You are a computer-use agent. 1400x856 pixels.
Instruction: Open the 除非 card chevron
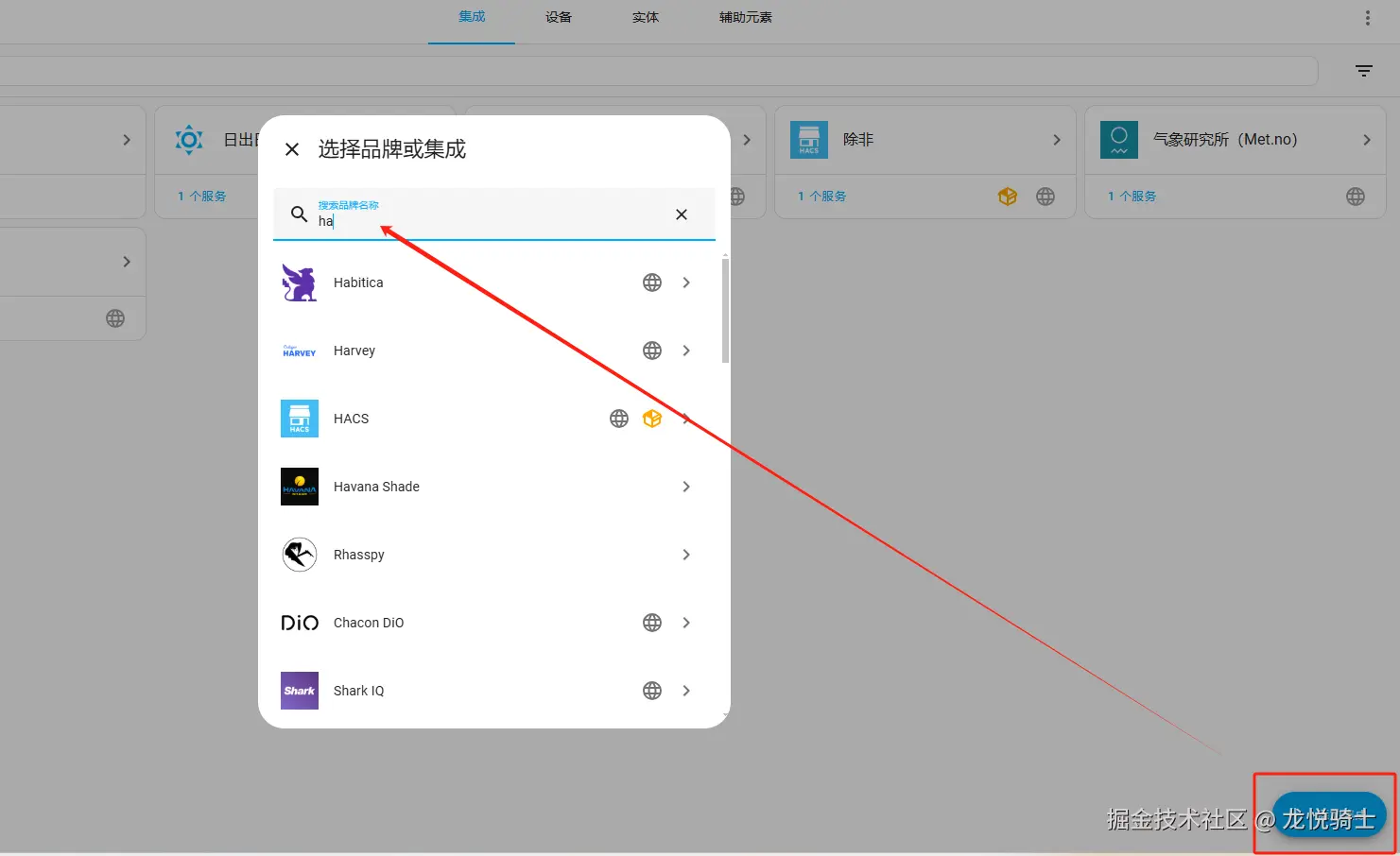coord(1057,140)
